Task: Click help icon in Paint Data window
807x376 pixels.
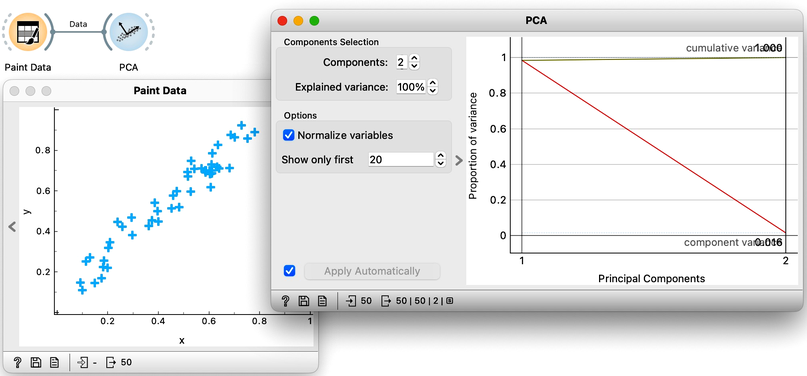Action: [17, 363]
